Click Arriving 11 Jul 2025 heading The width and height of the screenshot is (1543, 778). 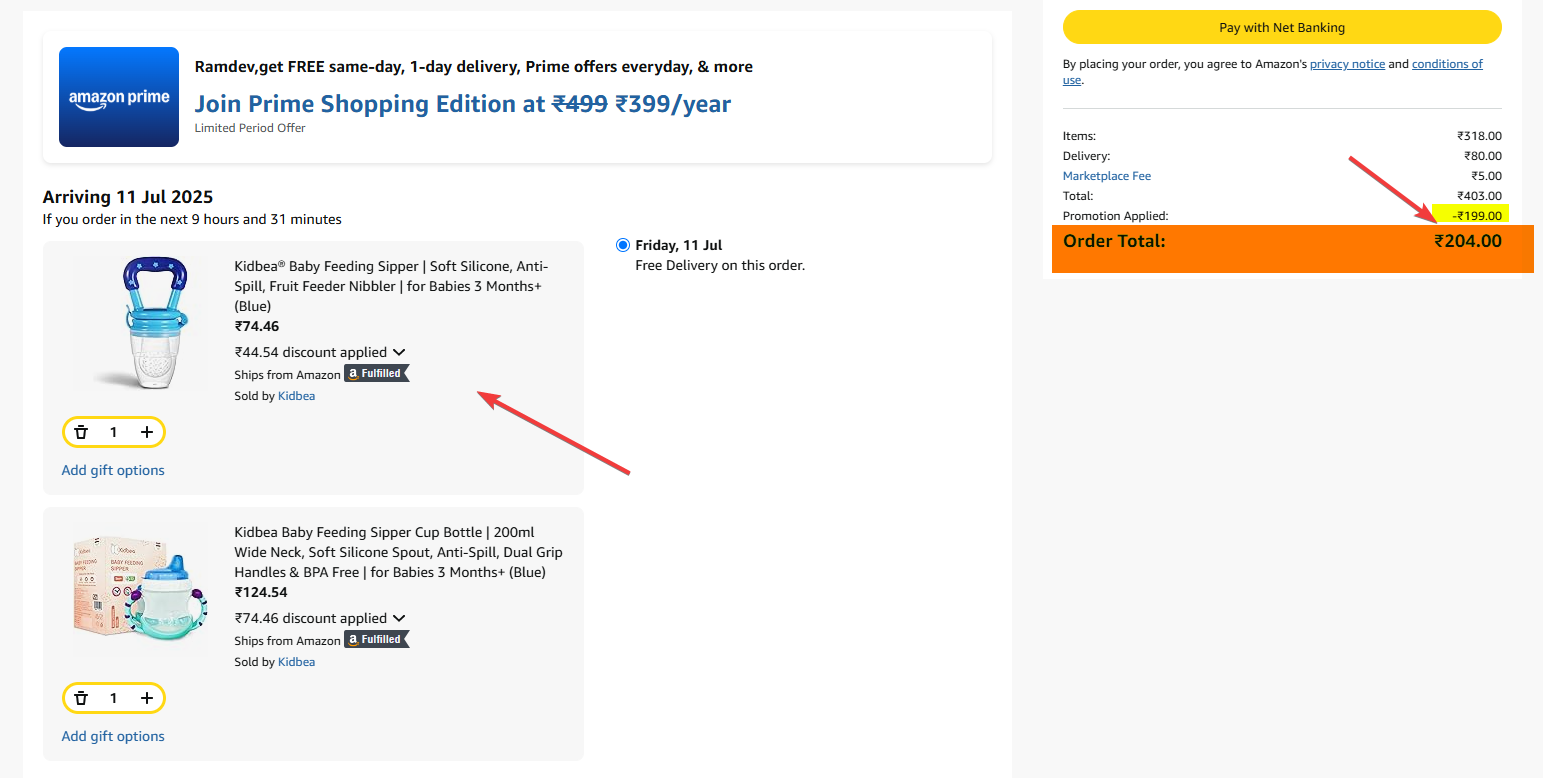click(x=128, y=197)
